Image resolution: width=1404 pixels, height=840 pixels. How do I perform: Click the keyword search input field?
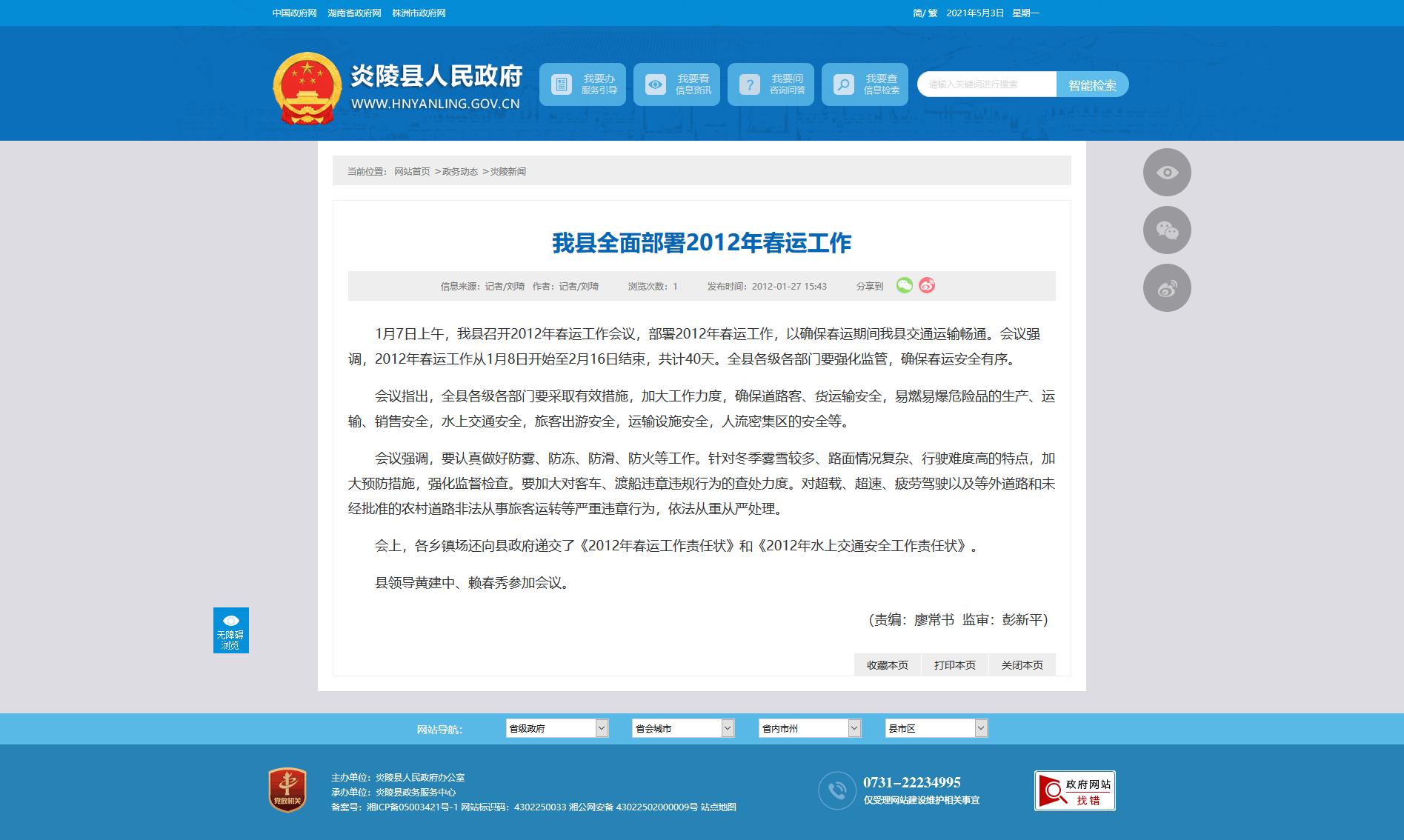pos(986,84)
